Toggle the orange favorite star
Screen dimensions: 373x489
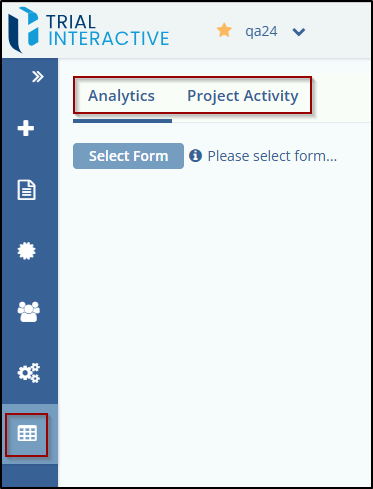pos(224,30)
